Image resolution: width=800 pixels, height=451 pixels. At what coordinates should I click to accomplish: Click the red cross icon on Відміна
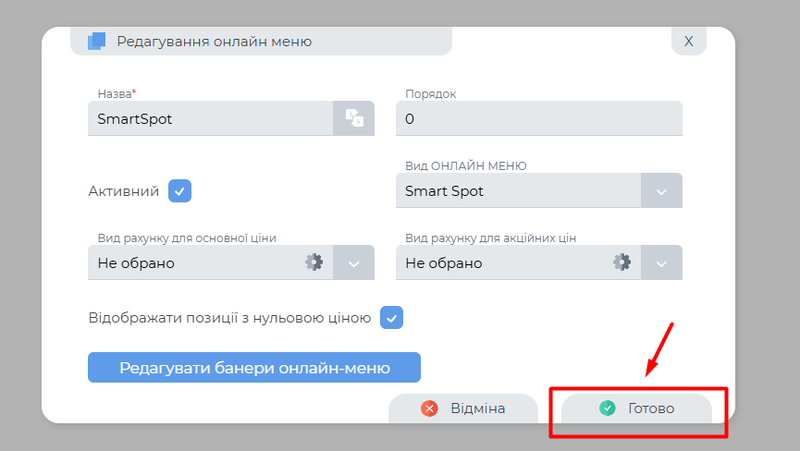coord(430,408)
